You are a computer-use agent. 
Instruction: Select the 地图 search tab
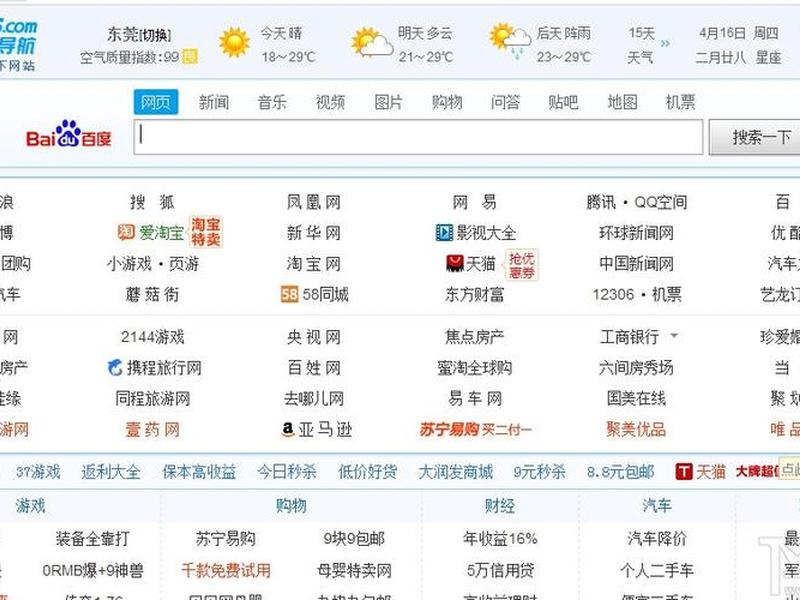(x=622, y=102)
